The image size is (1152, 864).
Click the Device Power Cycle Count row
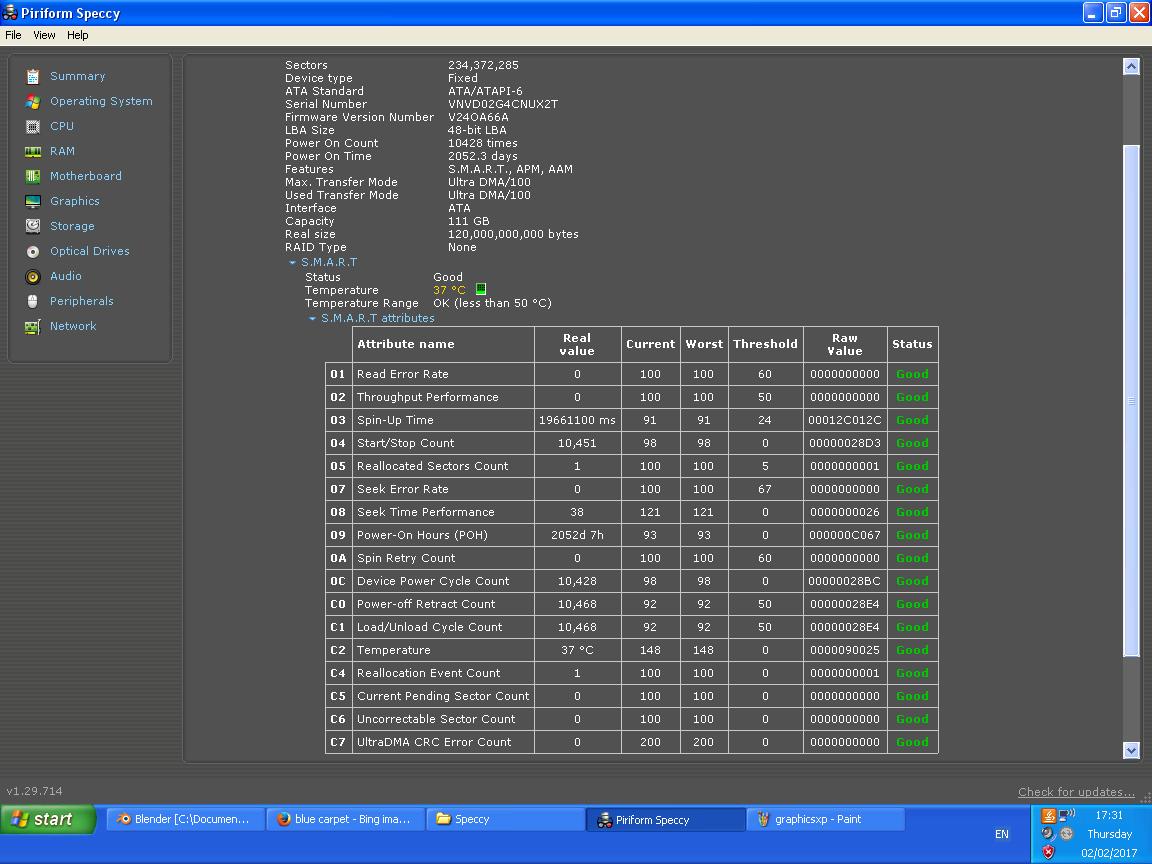pos(632,581)
